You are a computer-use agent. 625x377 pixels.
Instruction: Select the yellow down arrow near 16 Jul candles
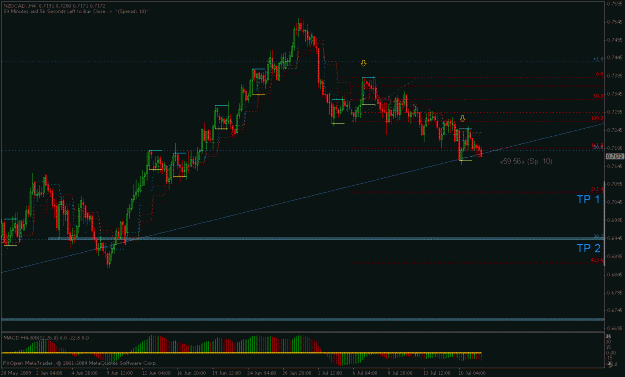click(x=462, y=118)
